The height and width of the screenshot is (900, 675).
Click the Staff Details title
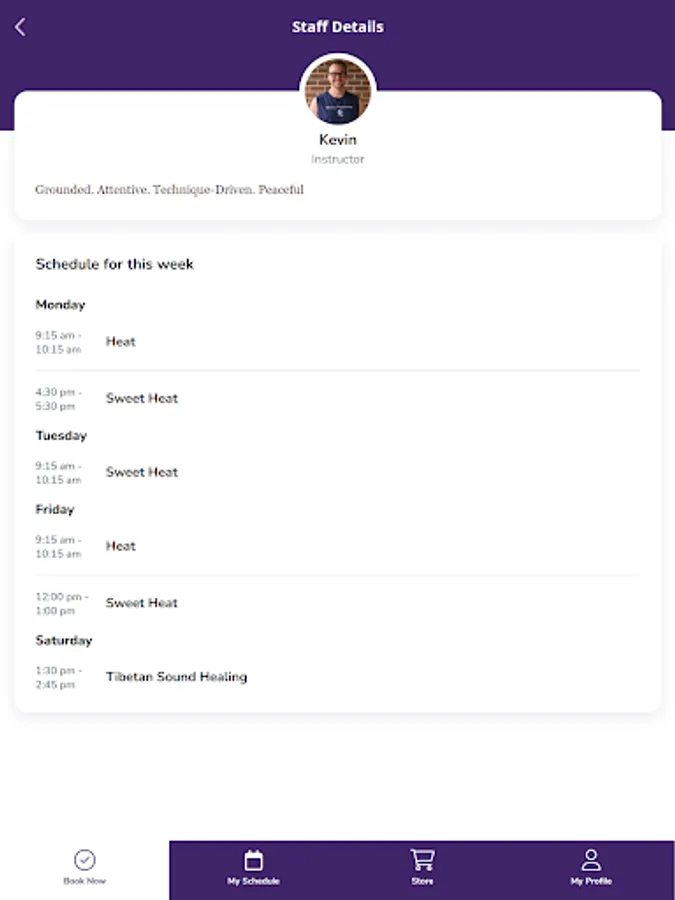click(338, 27)
